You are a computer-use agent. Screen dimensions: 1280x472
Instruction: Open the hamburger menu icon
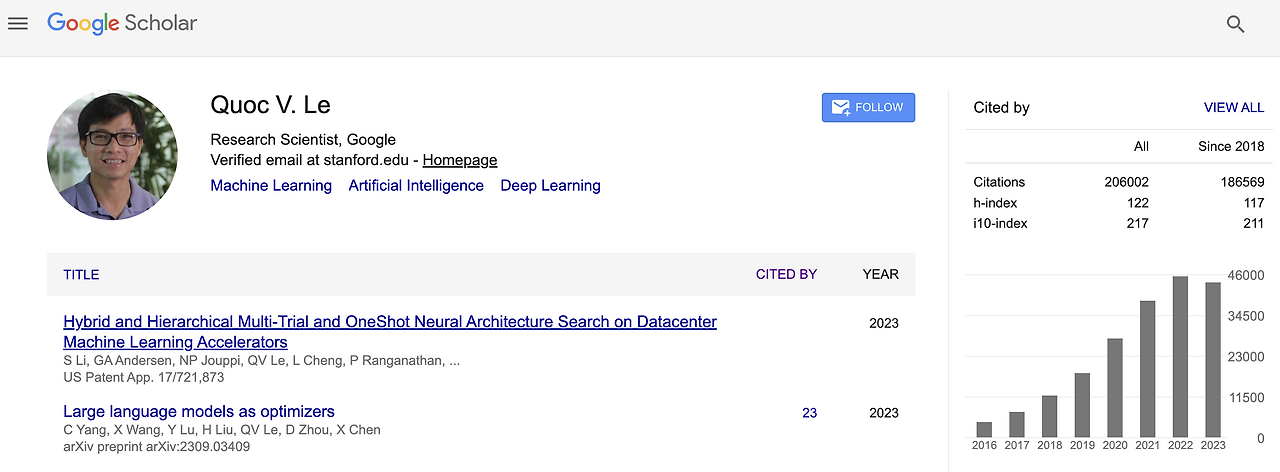point(18,23)
